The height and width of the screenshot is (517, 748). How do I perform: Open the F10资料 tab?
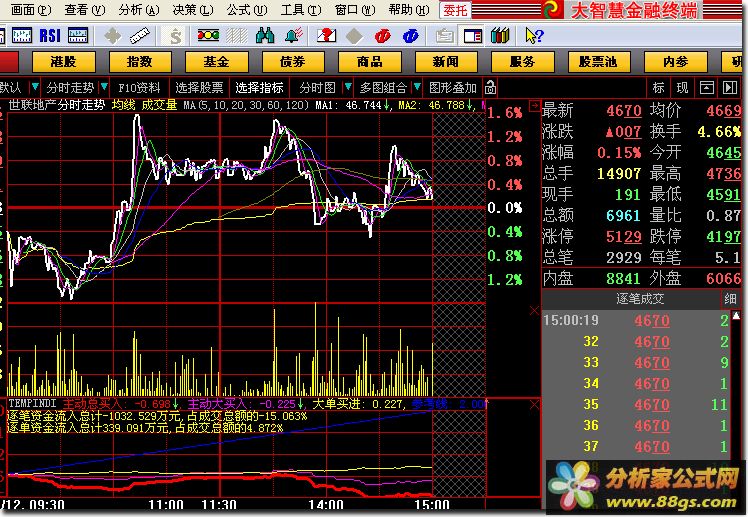point(139,88)
